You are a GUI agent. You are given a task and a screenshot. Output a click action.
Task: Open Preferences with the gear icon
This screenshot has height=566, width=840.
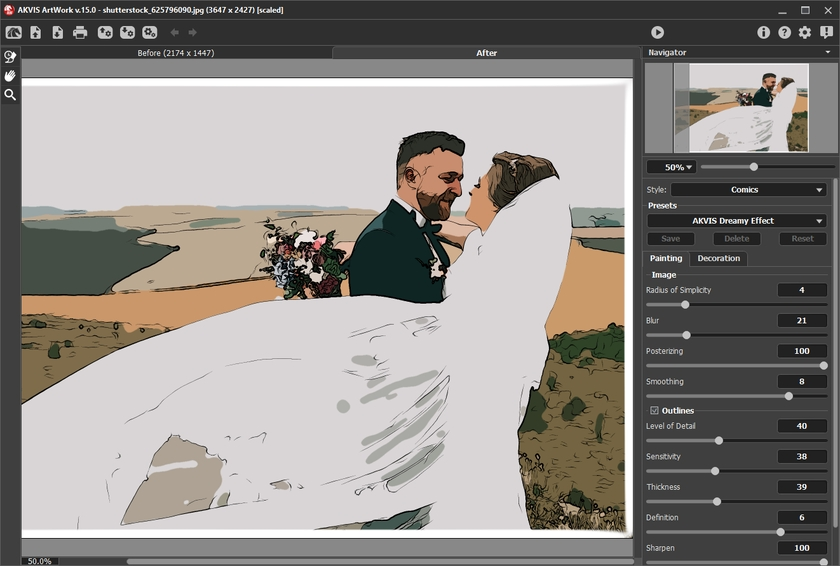tap(805, 33)
